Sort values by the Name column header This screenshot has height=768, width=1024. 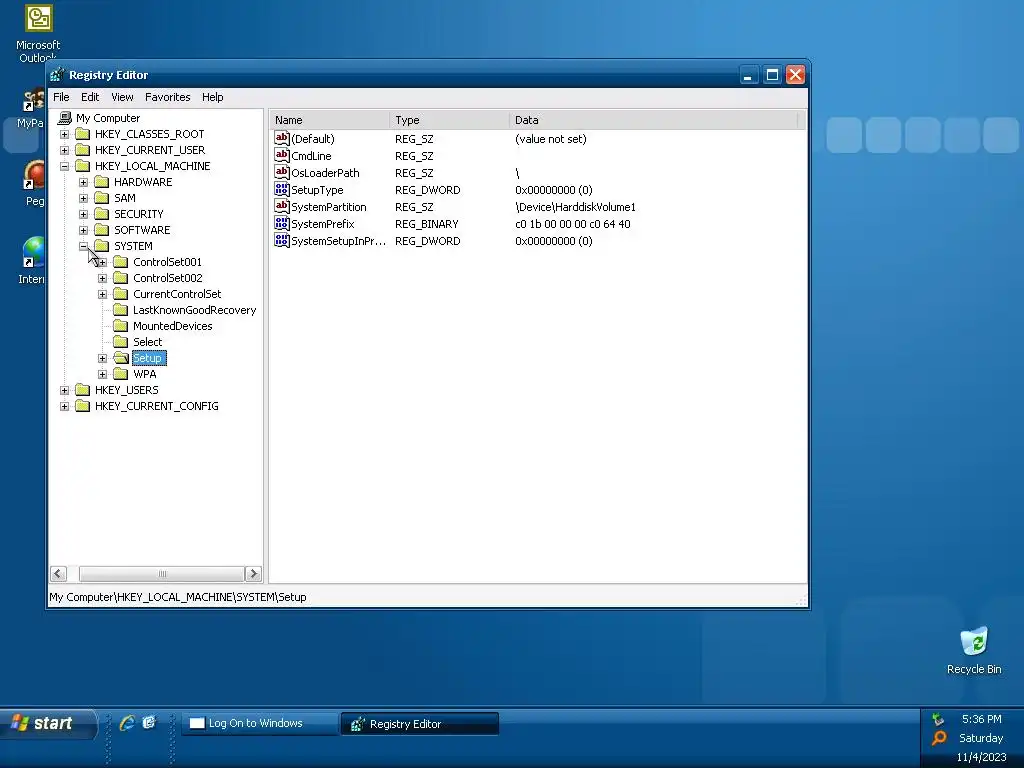click(x=329, y=120)
